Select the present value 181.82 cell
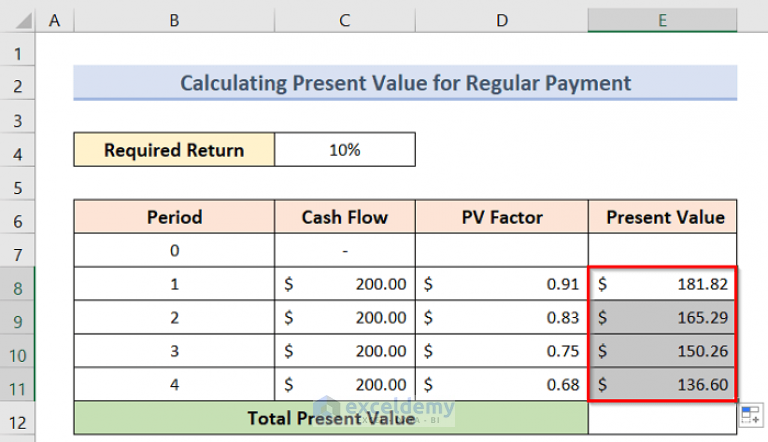This screenshot has width=768, height=442. 662,284
